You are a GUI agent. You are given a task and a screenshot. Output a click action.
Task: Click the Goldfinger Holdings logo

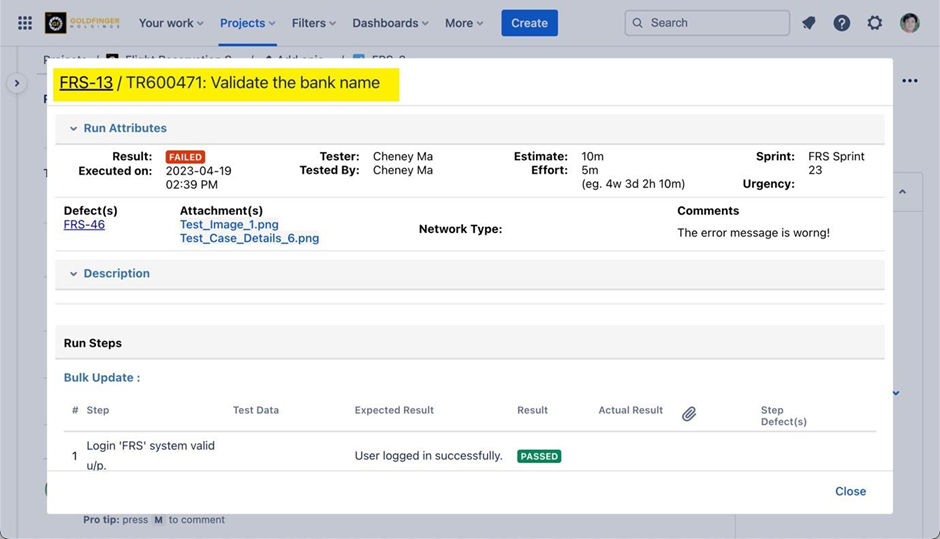point(82,23)
